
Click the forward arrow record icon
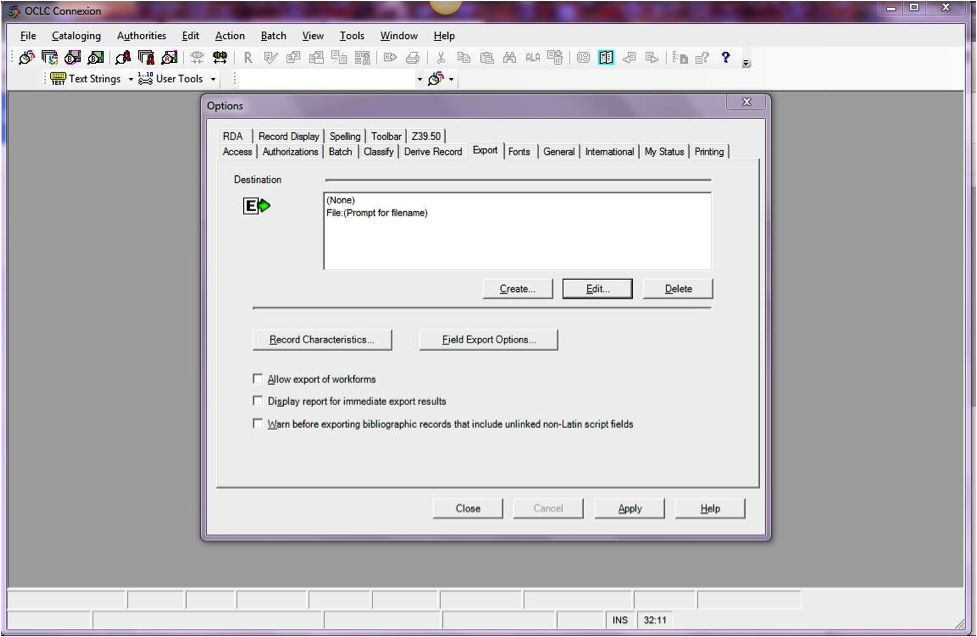652,58
